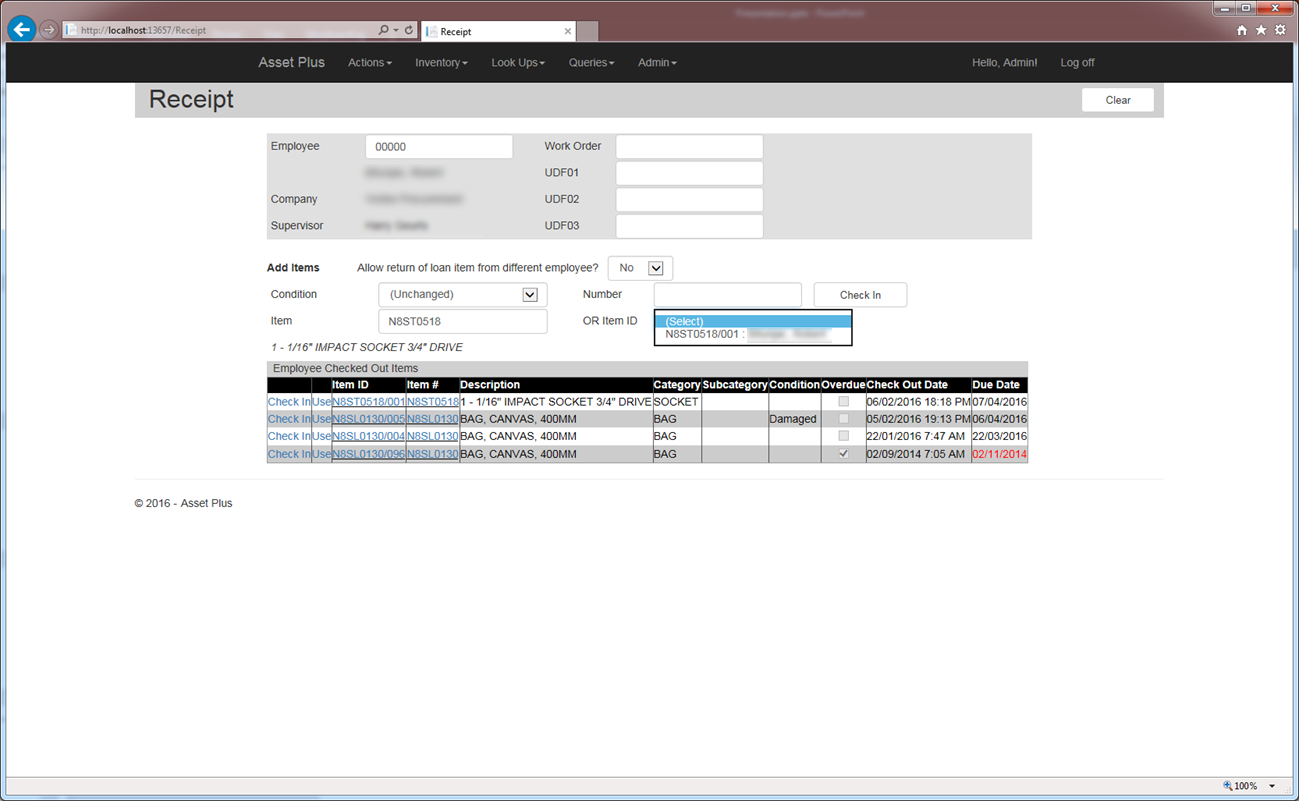Click the browser forward arrow button

click(48, 30)
